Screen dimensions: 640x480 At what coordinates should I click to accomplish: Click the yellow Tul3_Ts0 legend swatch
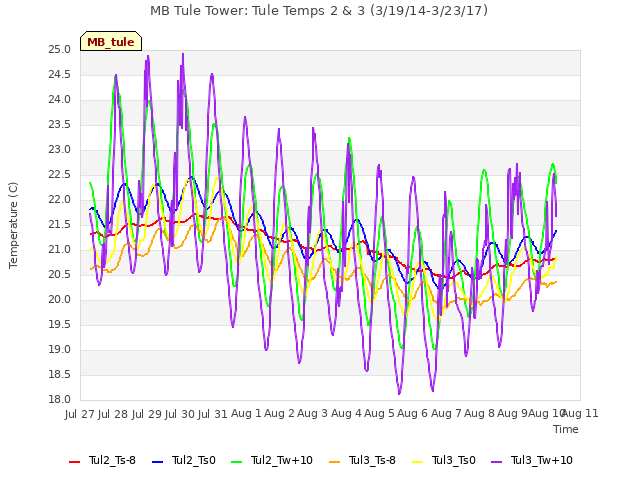418,462
